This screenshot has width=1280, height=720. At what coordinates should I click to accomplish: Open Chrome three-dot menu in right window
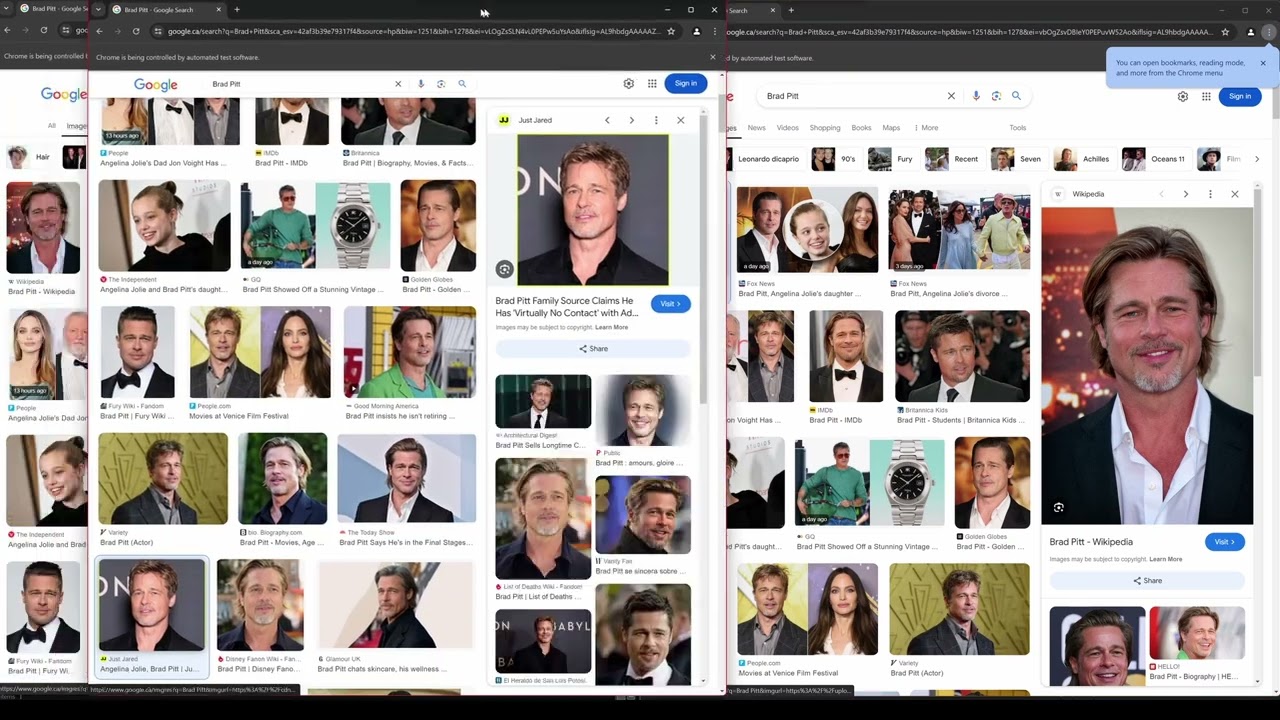(x=1269, y=32)
